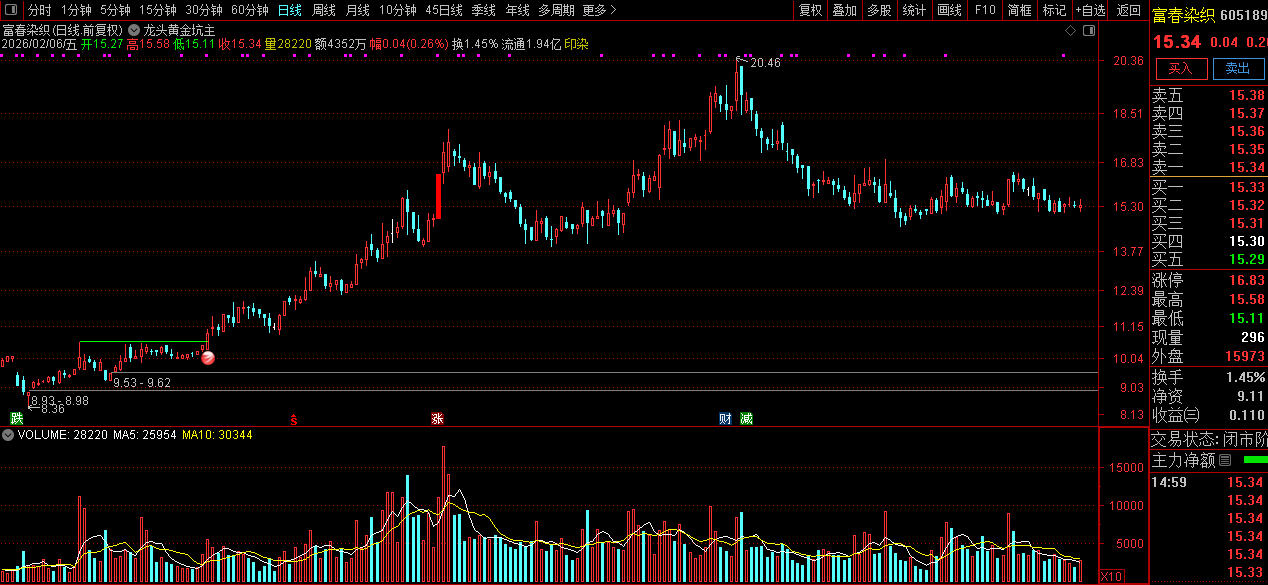Click the red question mark marker on chart
The image size is (1268, 585).
tap(208, 357)
